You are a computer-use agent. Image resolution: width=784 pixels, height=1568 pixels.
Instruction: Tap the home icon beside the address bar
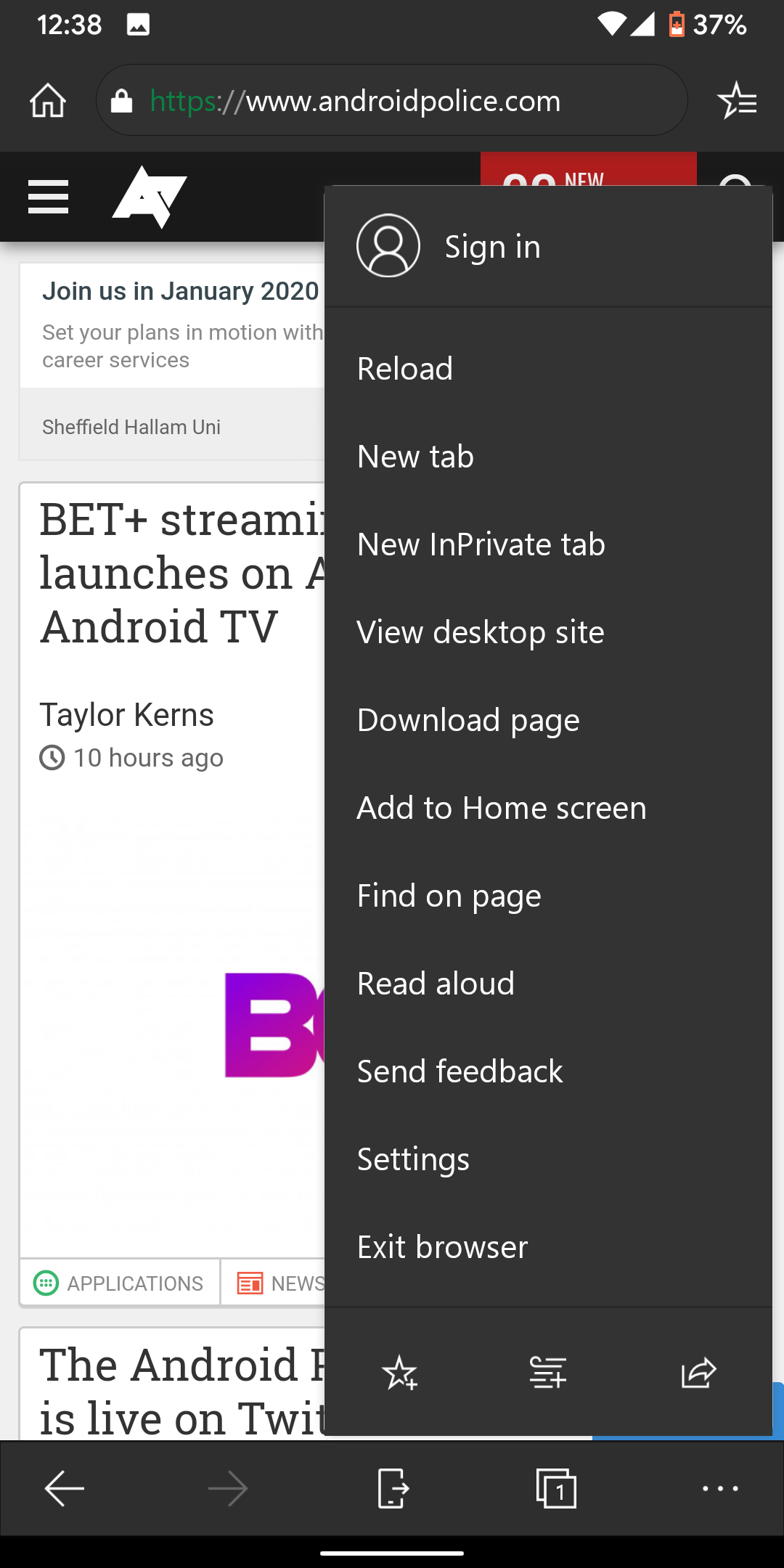point(47,100)
